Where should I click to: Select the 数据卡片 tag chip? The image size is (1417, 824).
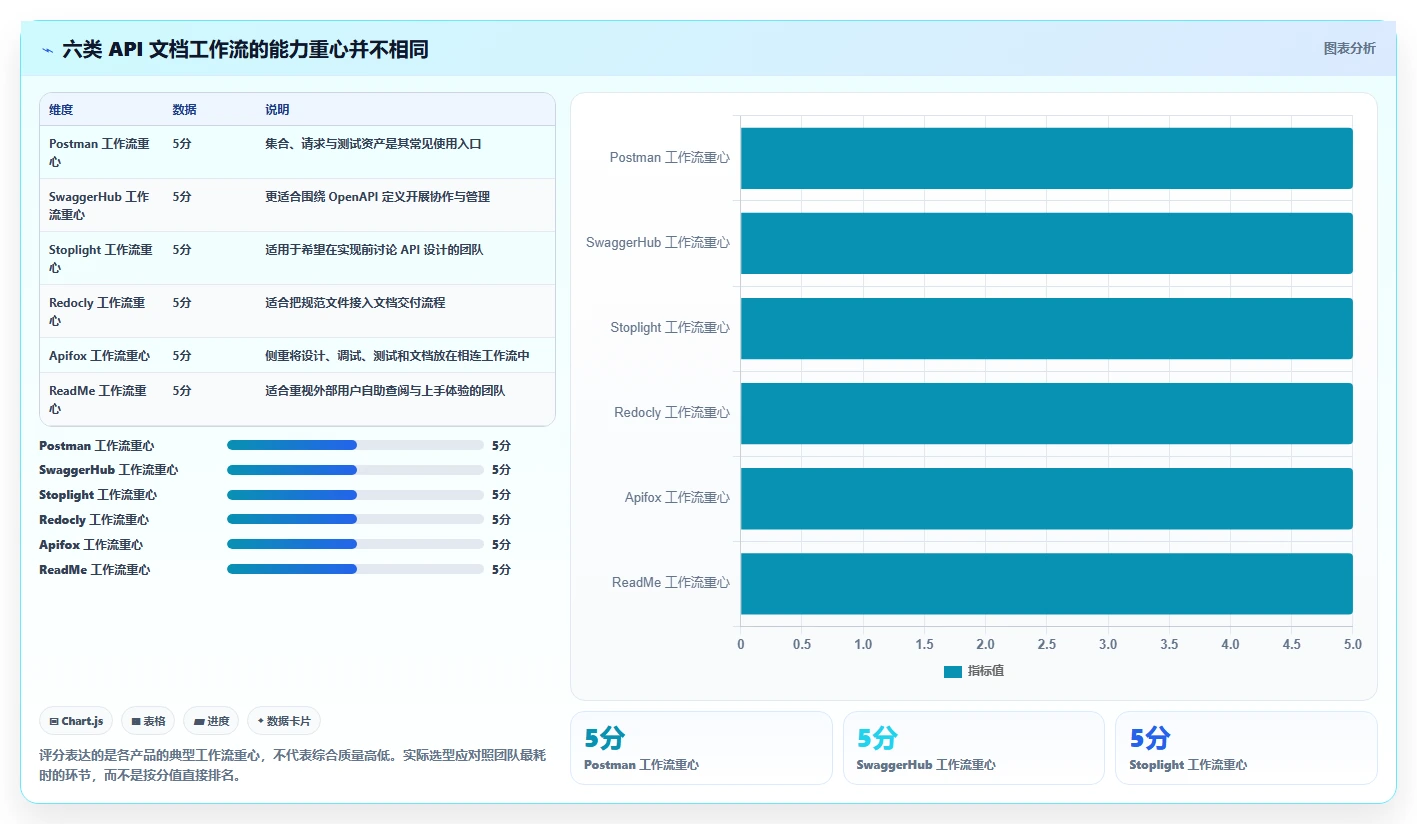(284, 721)
